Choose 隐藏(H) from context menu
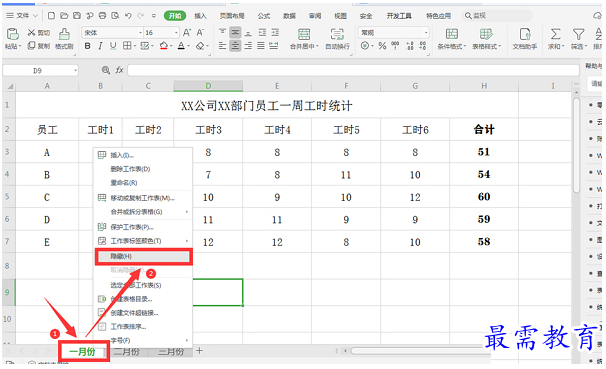The height and width of the screenshot is (369, 606). tap(143, 257)
